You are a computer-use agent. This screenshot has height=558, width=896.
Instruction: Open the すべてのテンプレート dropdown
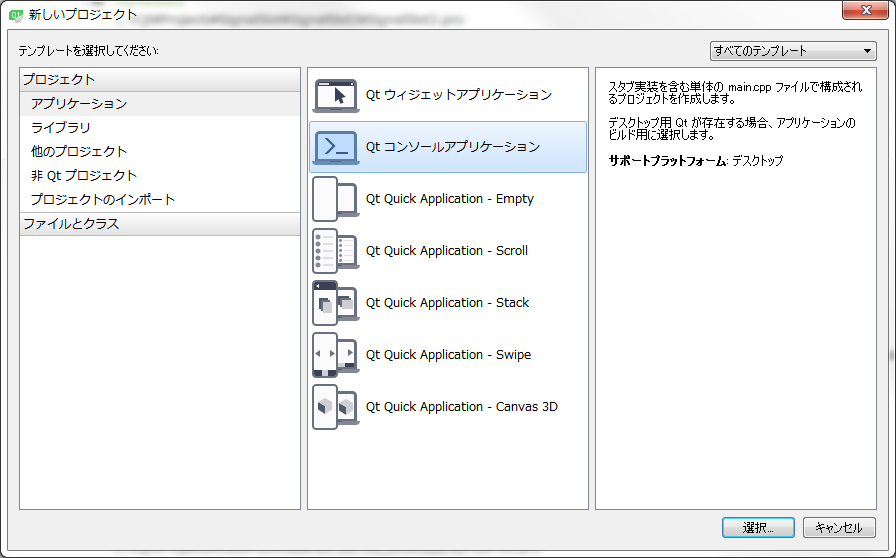793,51
